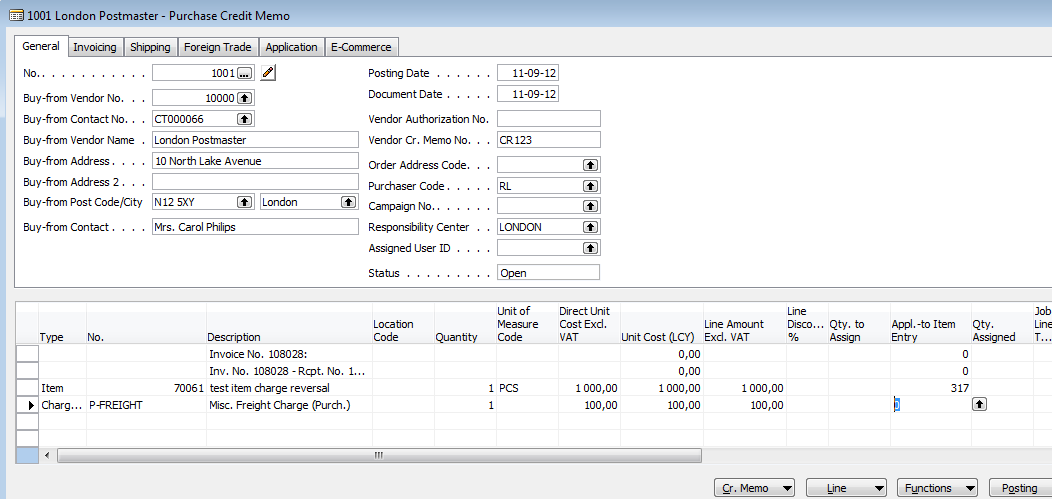Expand the Cr. Memo menu button
Viewport: 1052px width, 499px height.
coord(756,488)
